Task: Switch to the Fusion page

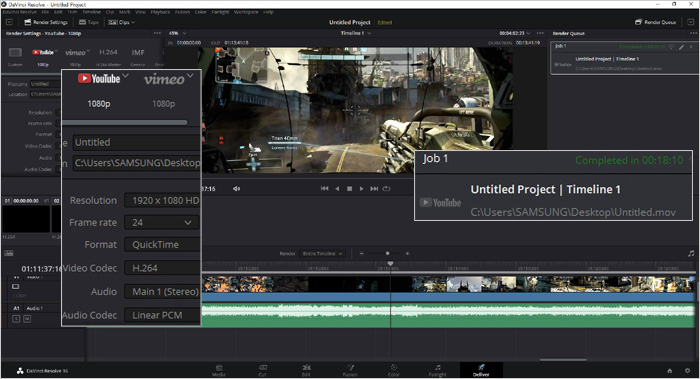Action: point(350,370)
